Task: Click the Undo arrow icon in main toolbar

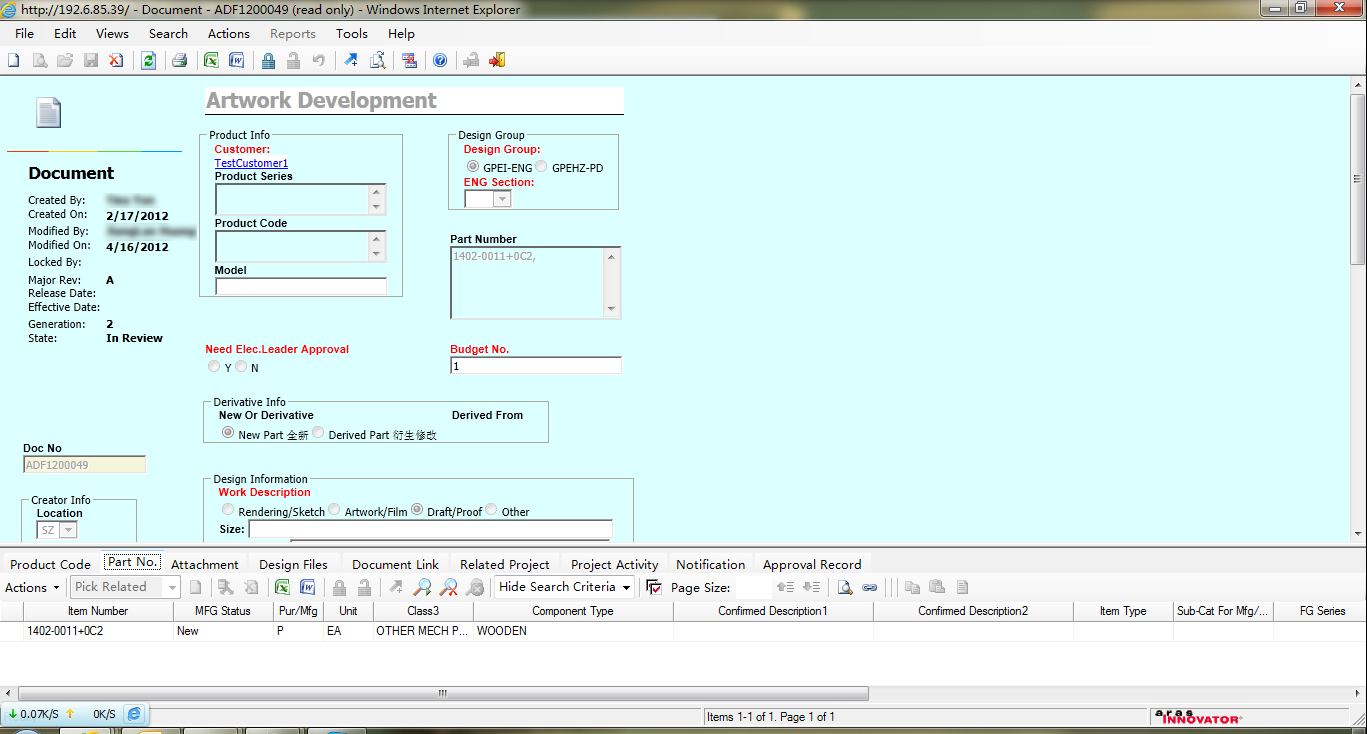Action: [x=319, y=60]
